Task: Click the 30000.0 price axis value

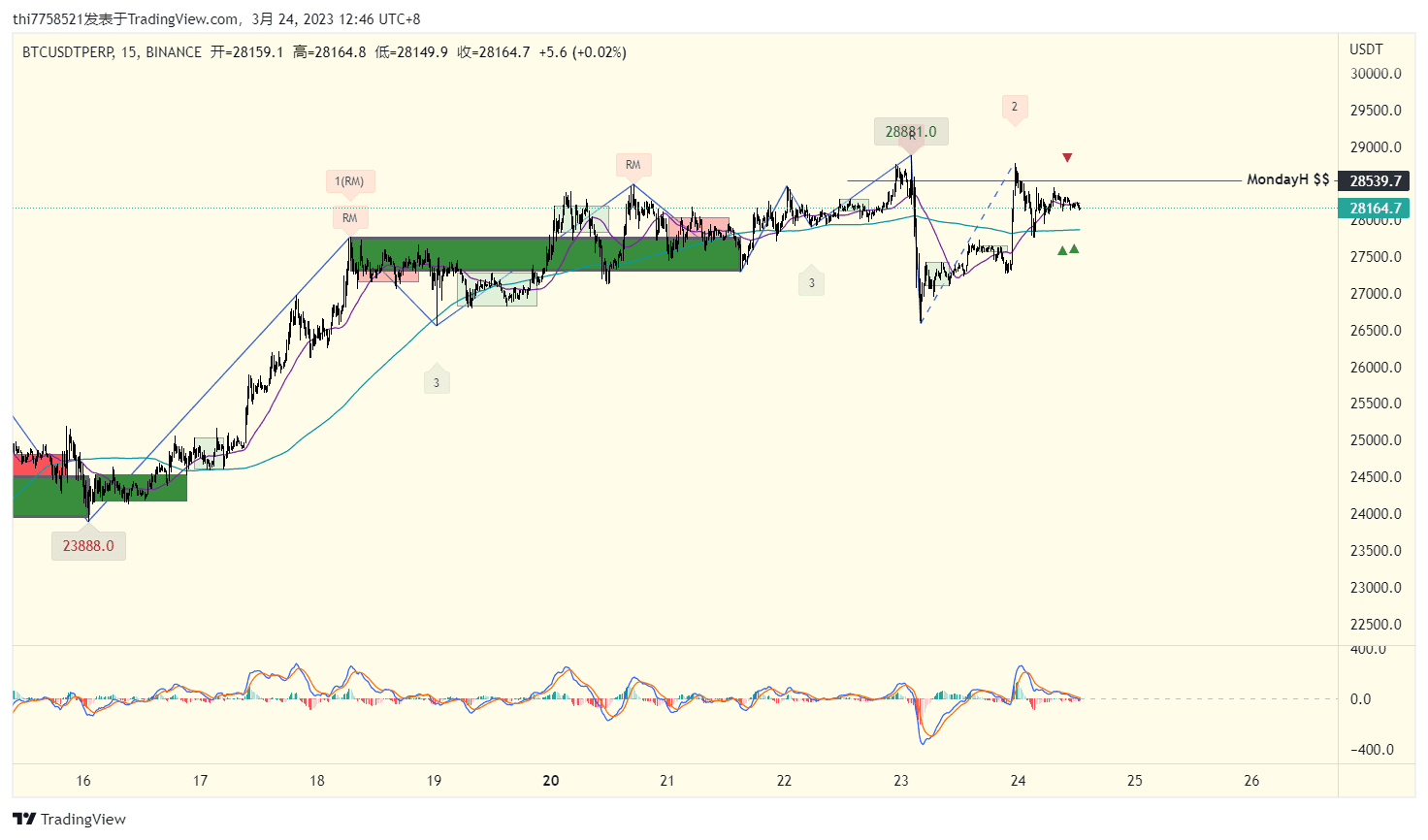Action: click(x=1376, y=74)
